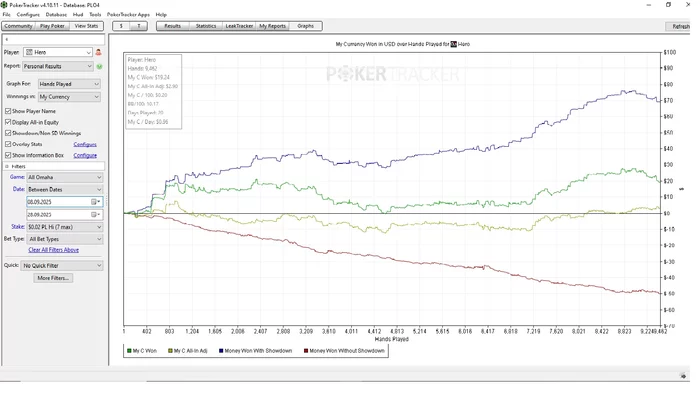Screen dimensions: 700x410
Task: Open the Report dropdown showing Personal Results
Action: click(x=58, y=66)
